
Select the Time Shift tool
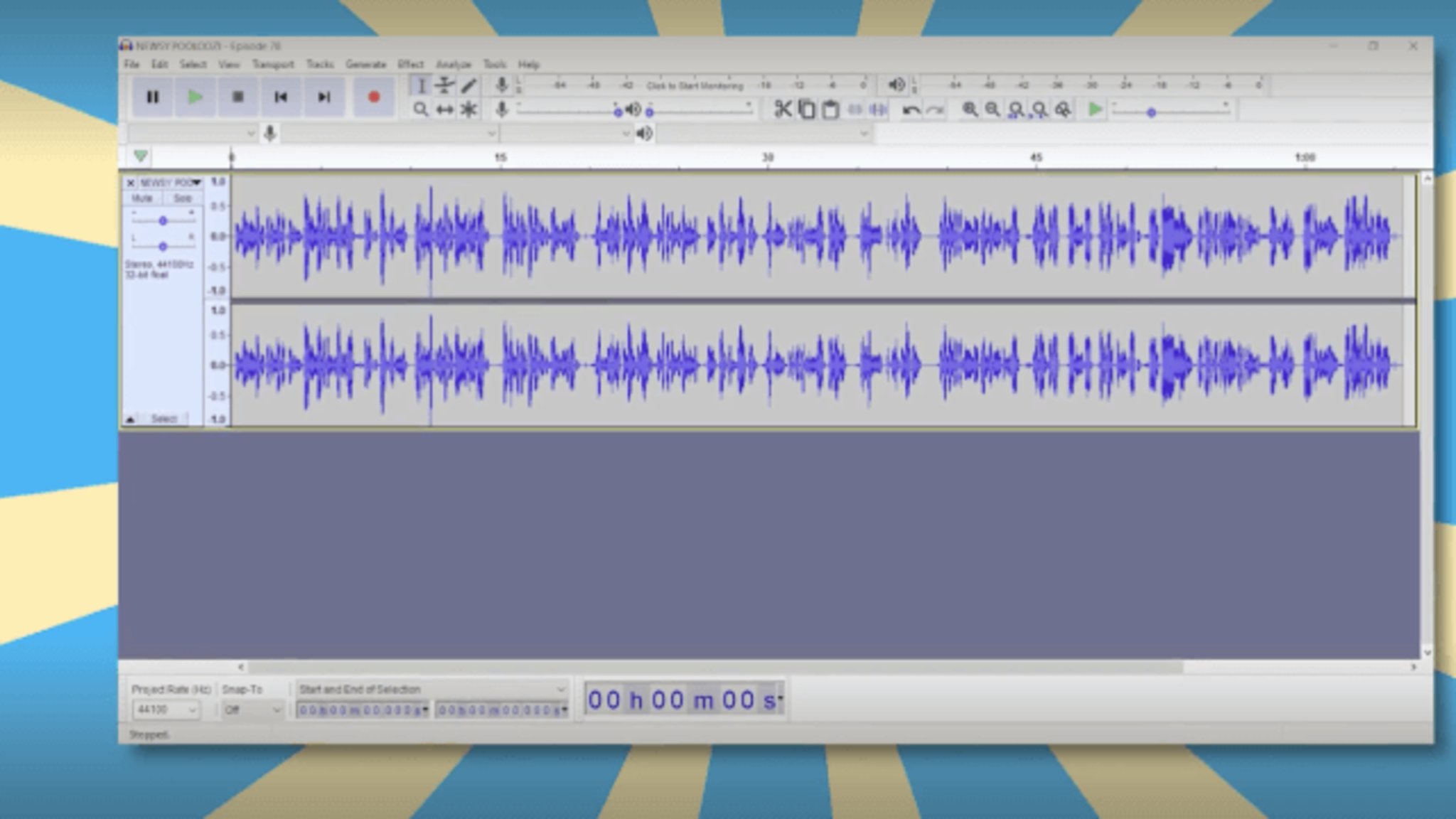point(445,109)
